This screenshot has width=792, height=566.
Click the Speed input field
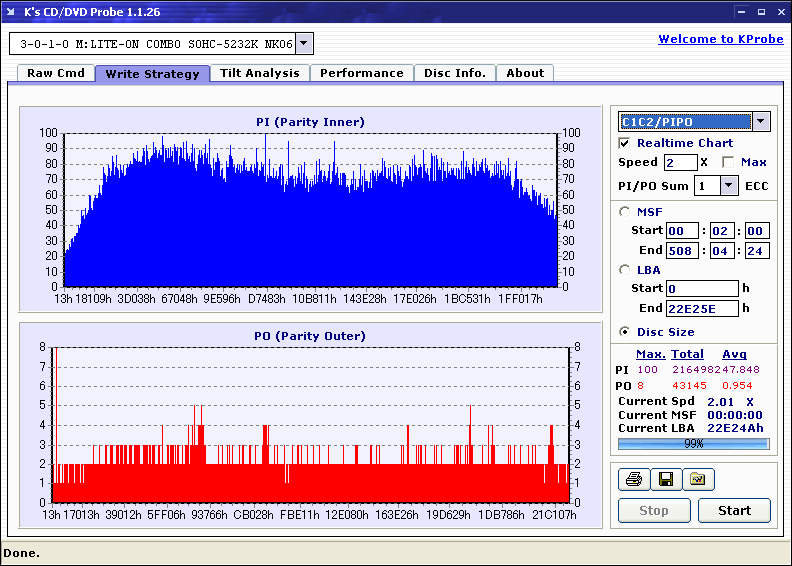(680, 162)
